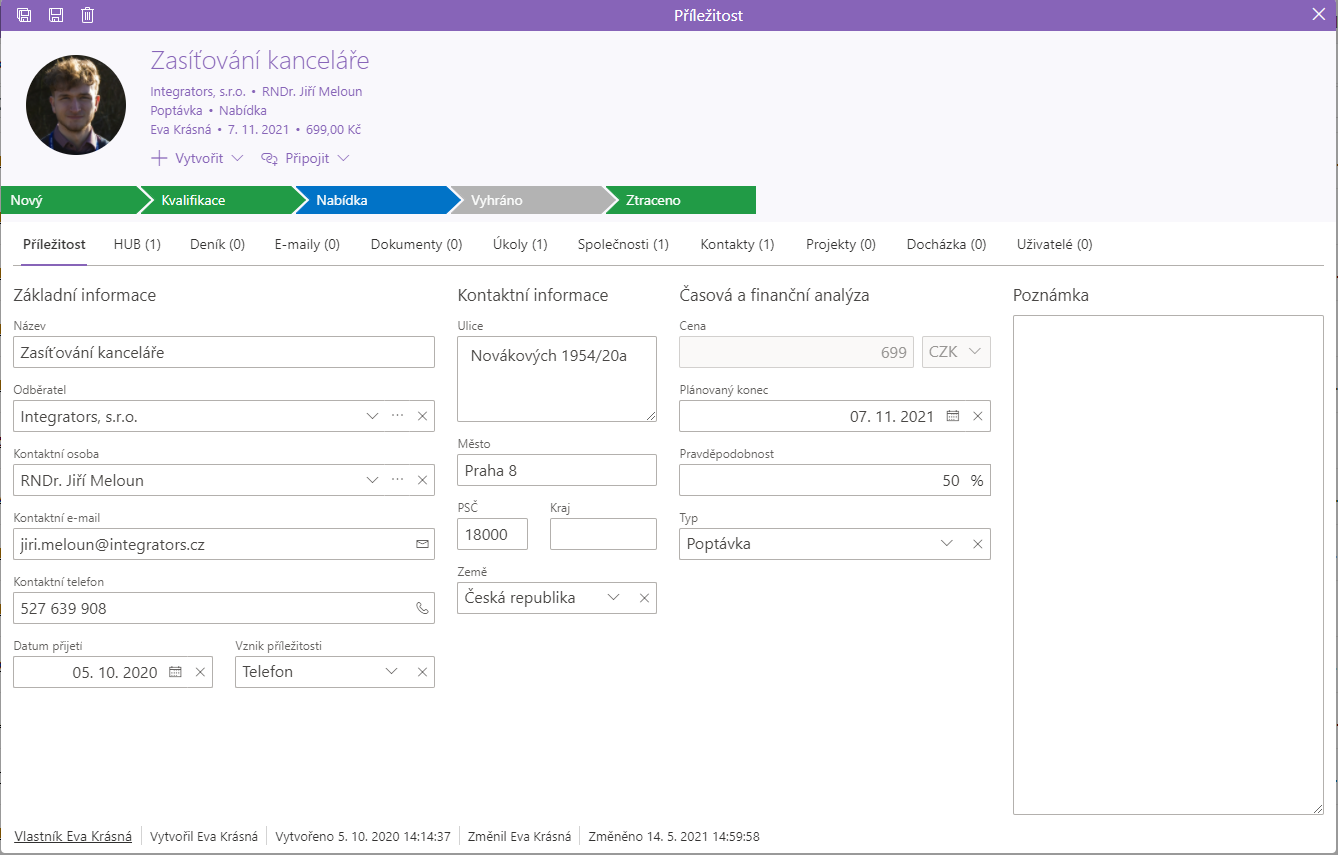
Task: Click the Pravděpodobnost percentage field
Action: [x=835, y=480]
